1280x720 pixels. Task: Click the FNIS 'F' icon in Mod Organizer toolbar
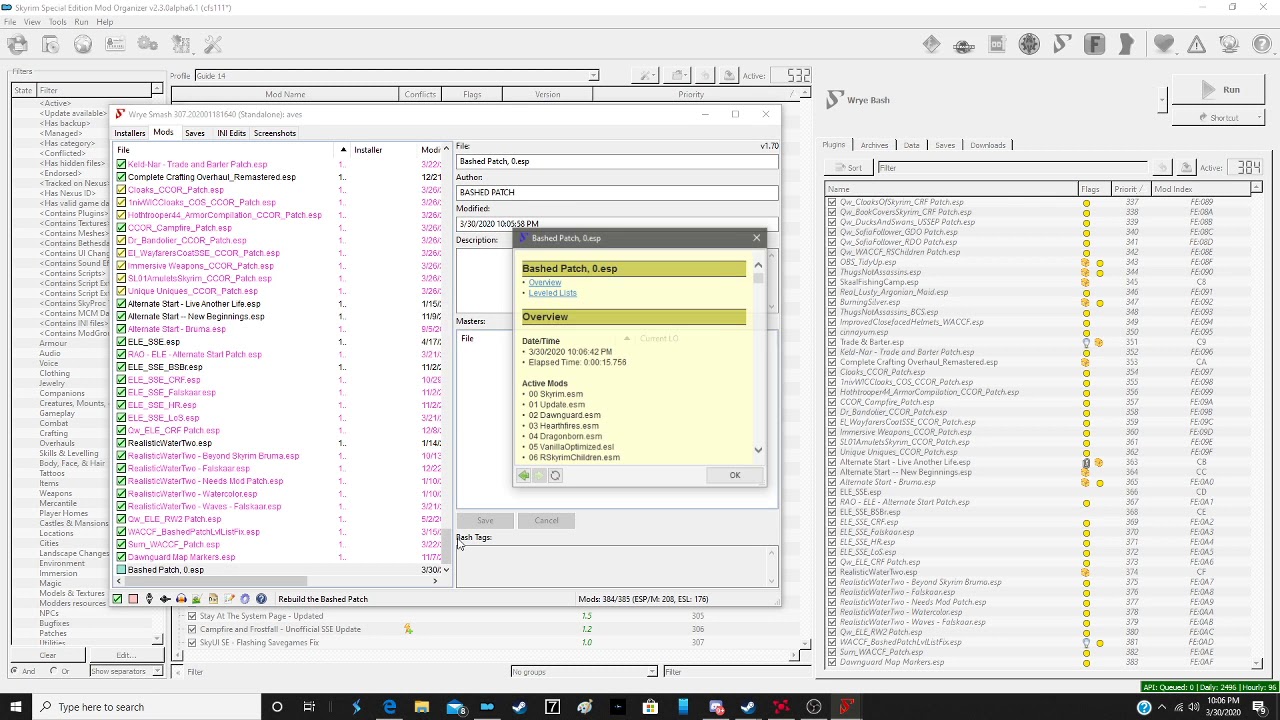coord(1094,44)
